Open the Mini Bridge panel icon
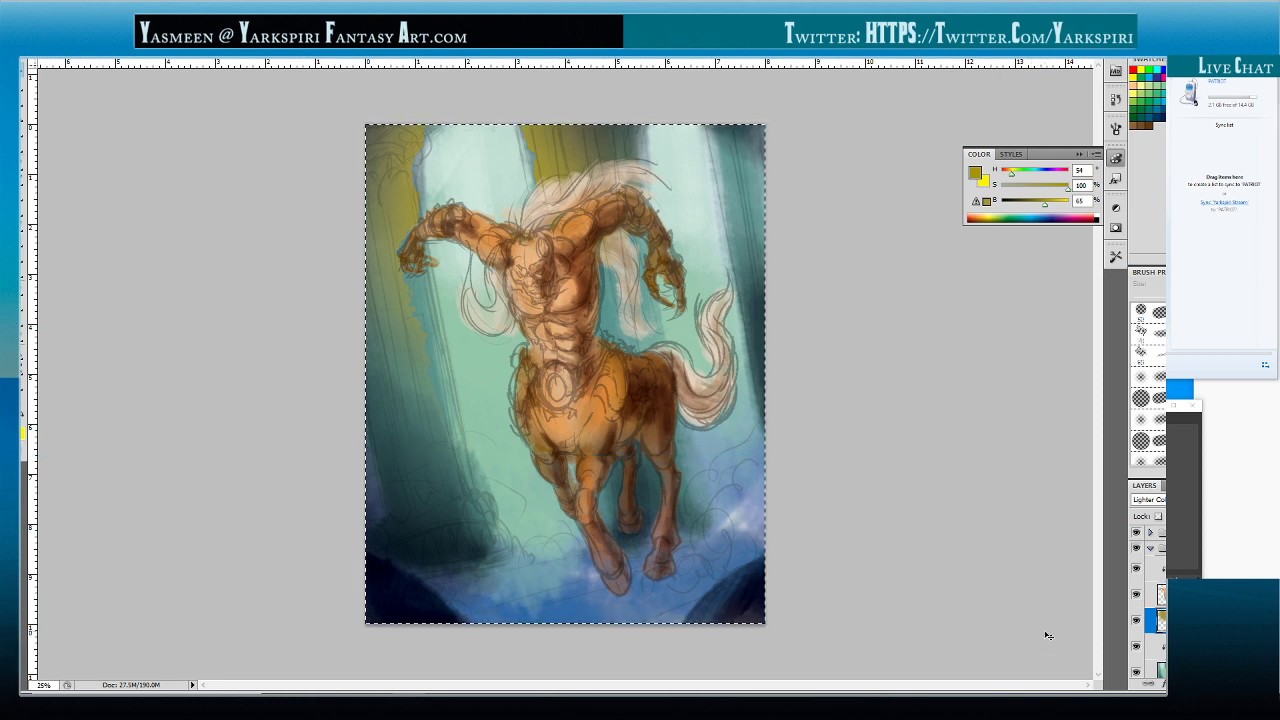The height and width of the screenshot is (720, 1280). [x=1116, y=71]
